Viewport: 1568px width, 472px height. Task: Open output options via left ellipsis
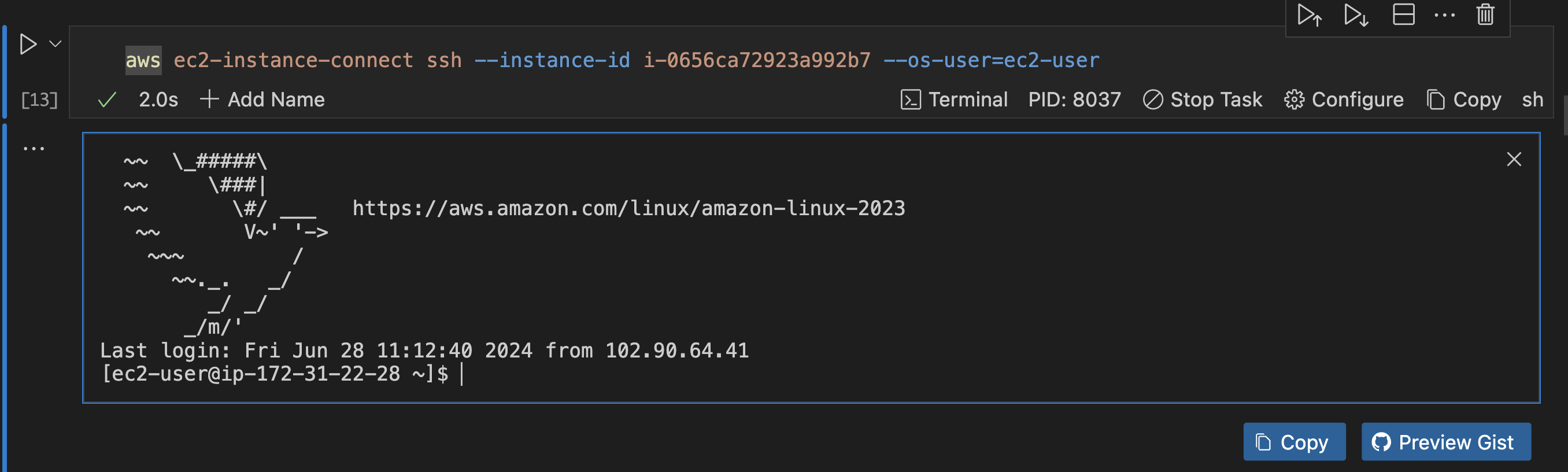(34, 147)
